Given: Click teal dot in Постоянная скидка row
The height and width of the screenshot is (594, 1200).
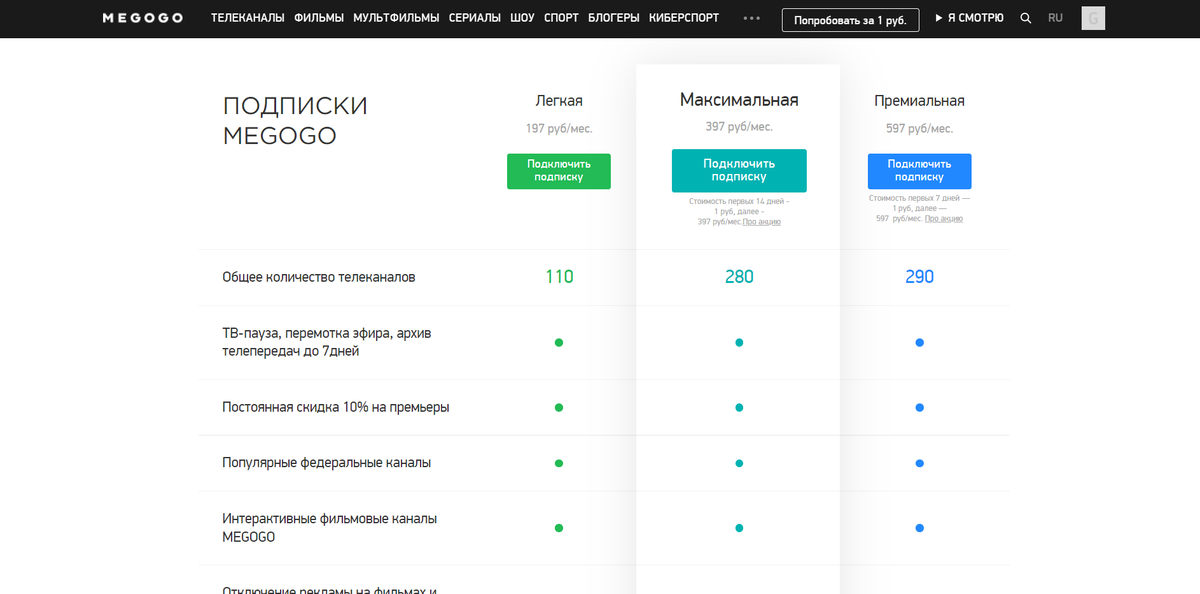Looking at the screenshot, I should coord(739,407).
